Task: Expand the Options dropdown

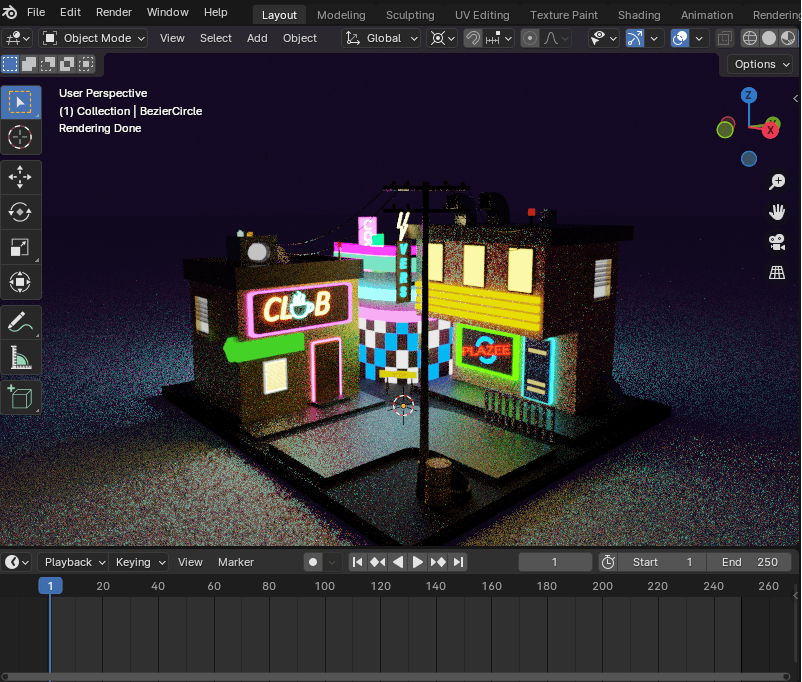Action: point(762,64)
